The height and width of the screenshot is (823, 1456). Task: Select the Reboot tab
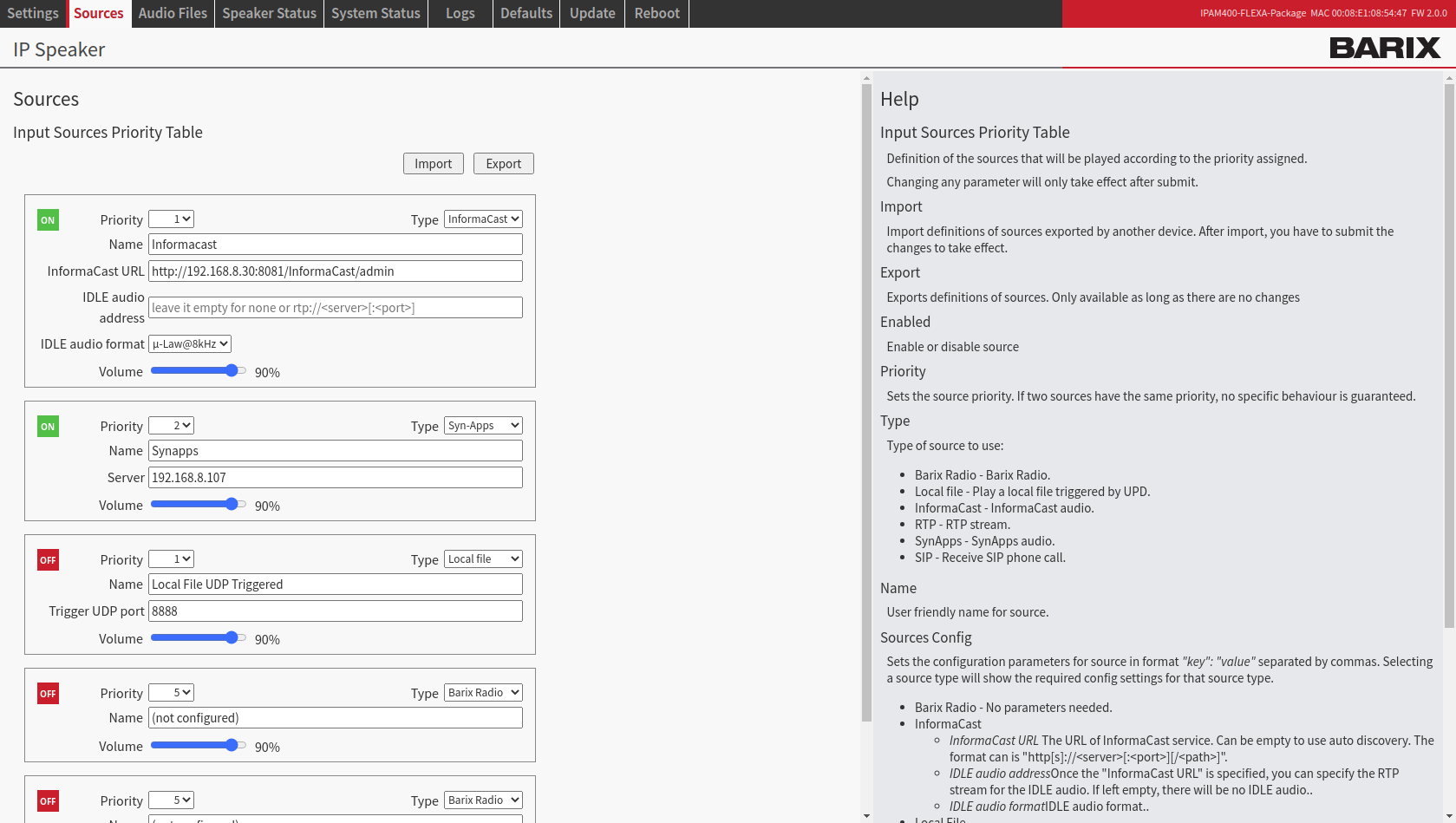click(656, 14)
